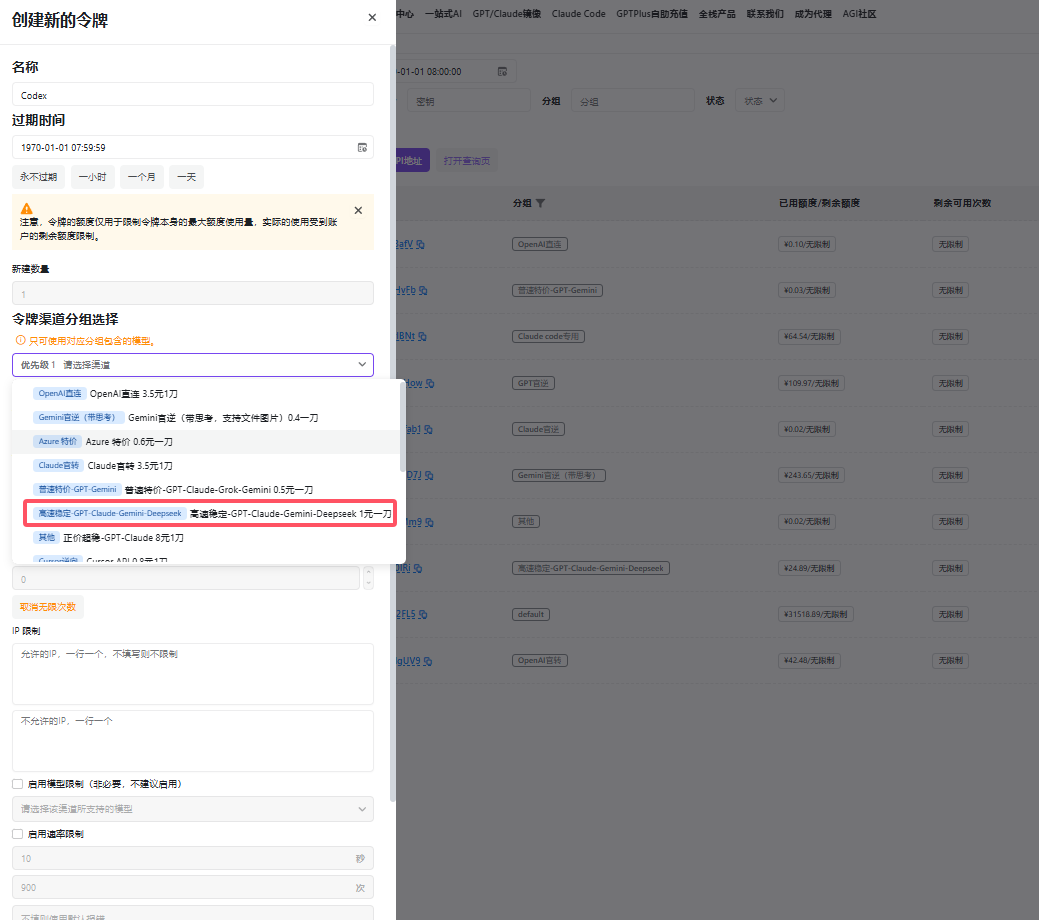Screen dimensions: 1039x920
Task: Copy the key ending in How
Action: pos(429,383)
